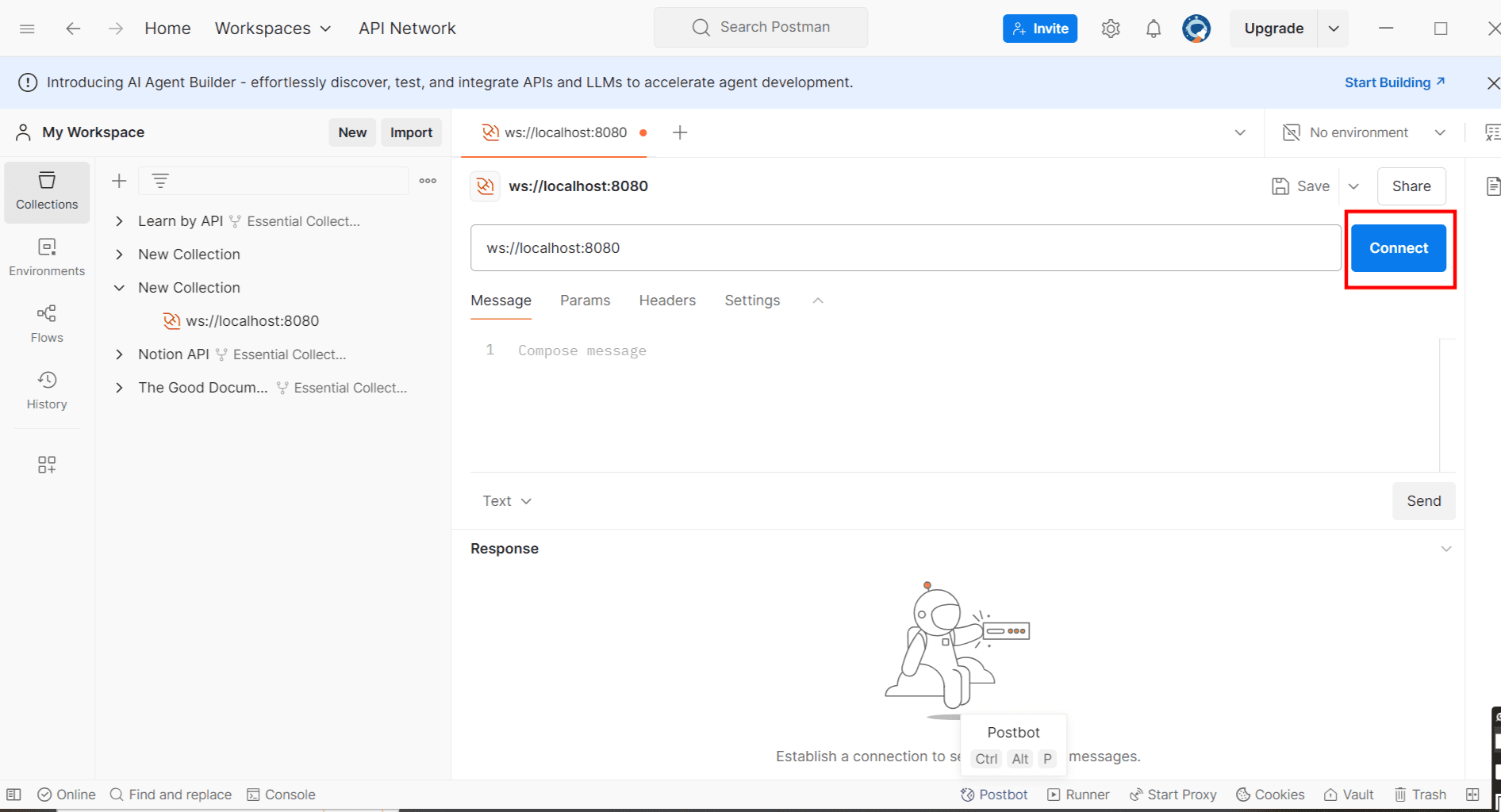1501x812 pixels.
Task: Open the filter icon above collections list
Action: 161,180
